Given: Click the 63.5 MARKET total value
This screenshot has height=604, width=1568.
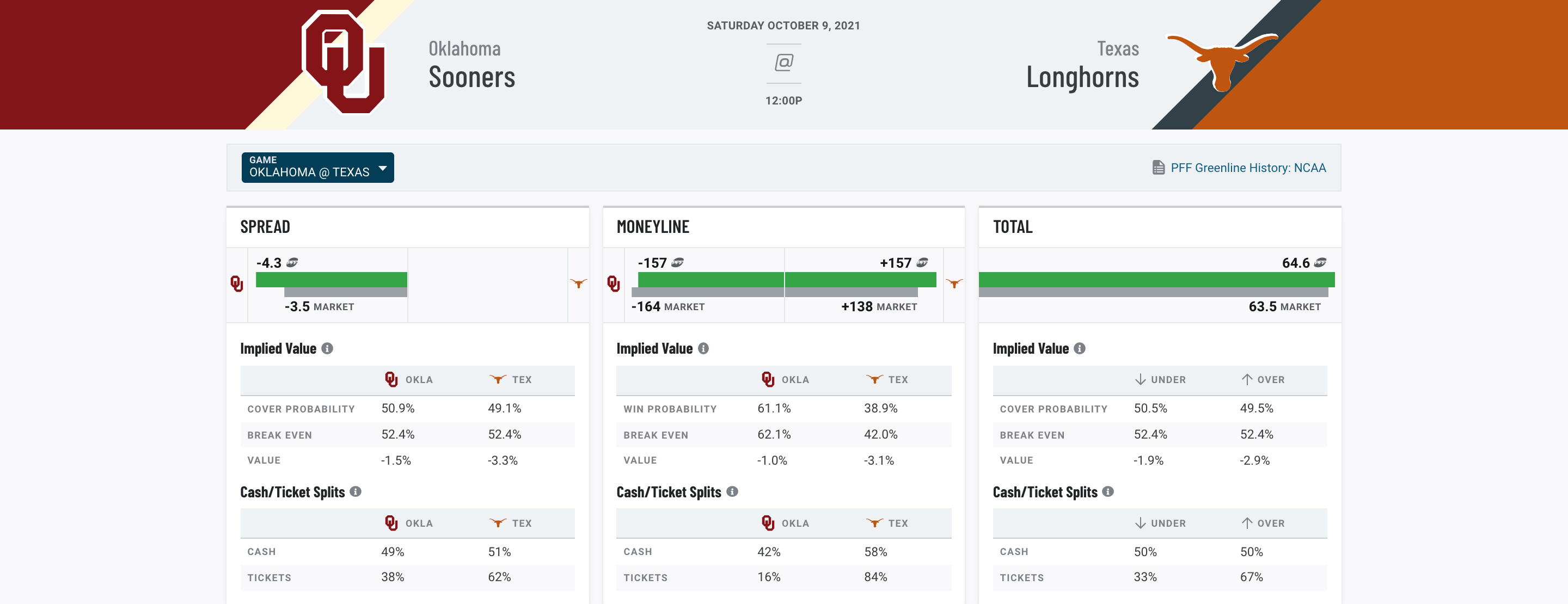Looking at the screenshot, I should pos(1285,306).
